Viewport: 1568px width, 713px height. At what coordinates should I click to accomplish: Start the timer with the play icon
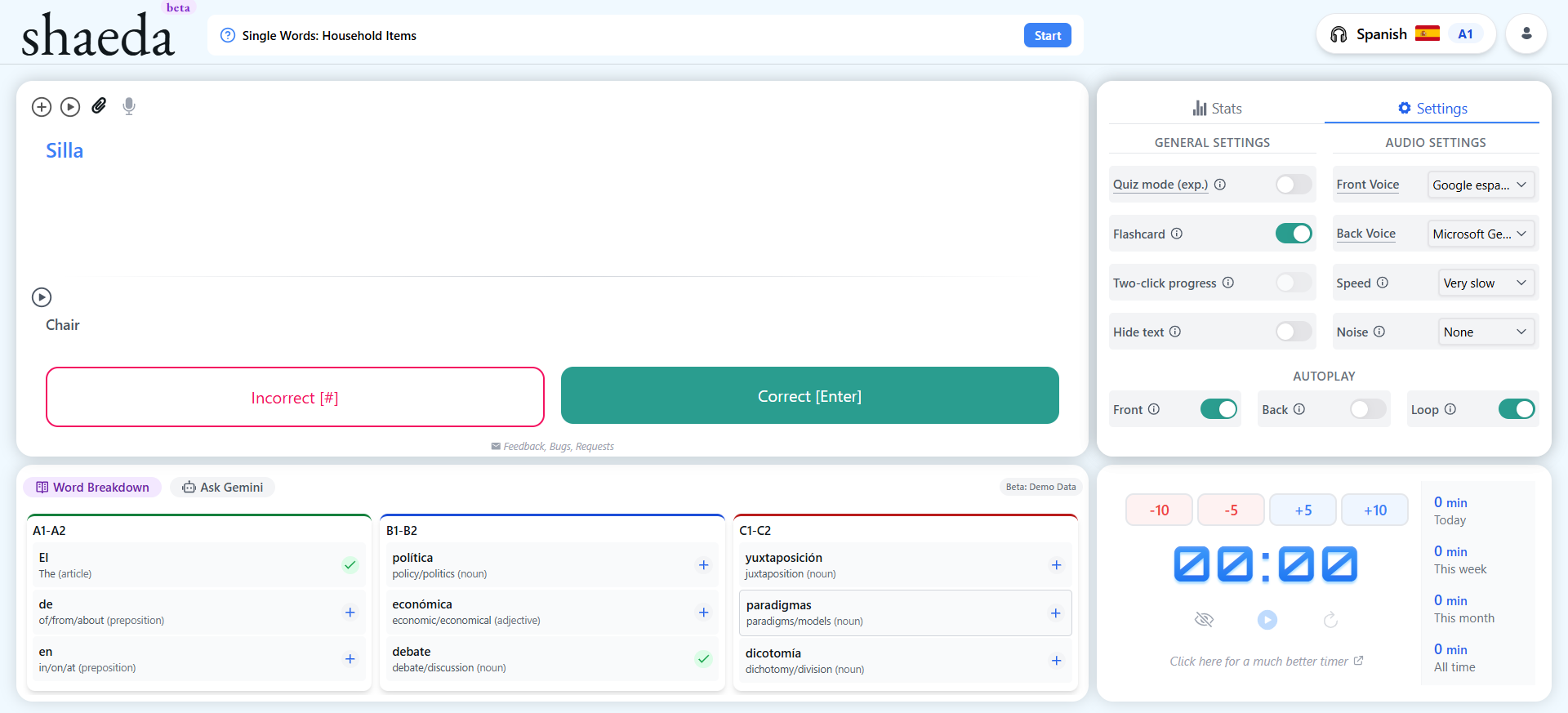coord(1267,620)
